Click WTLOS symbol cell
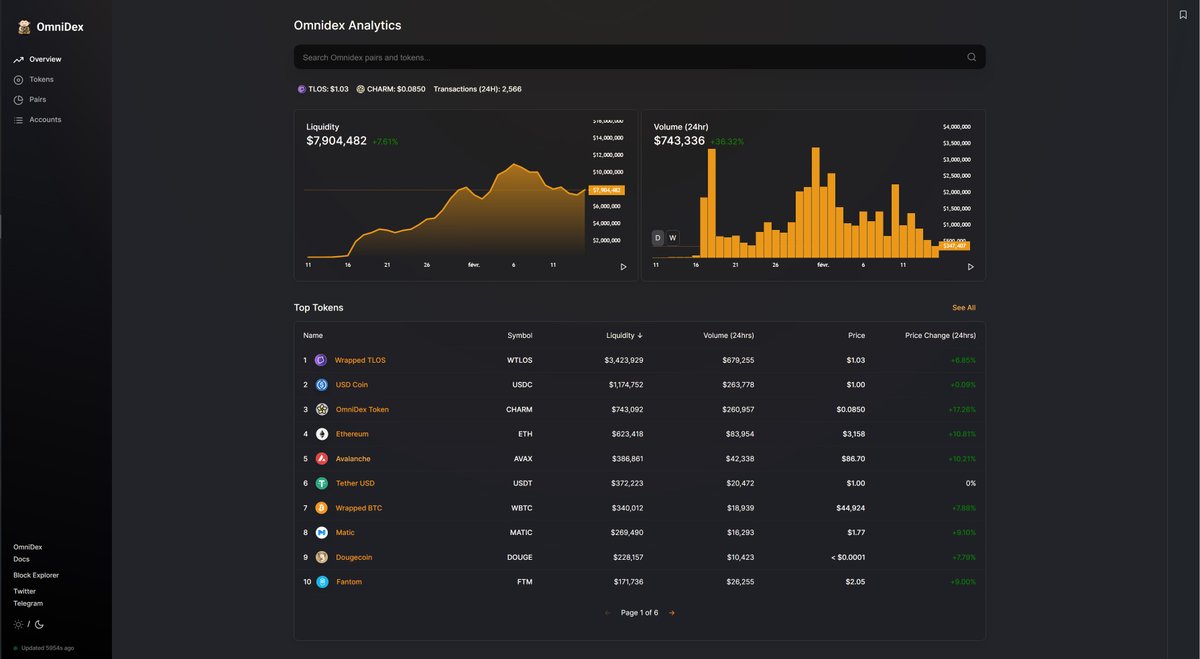 click(520, 360)
